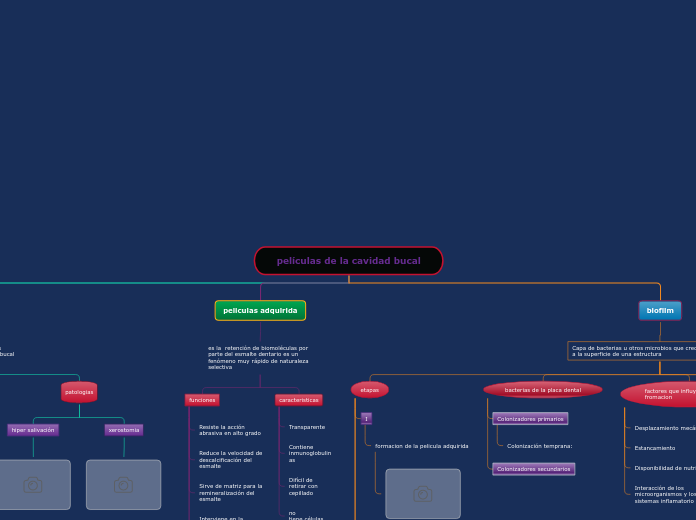Select 'Desplazamiento' factor text

tap(665, 428)
